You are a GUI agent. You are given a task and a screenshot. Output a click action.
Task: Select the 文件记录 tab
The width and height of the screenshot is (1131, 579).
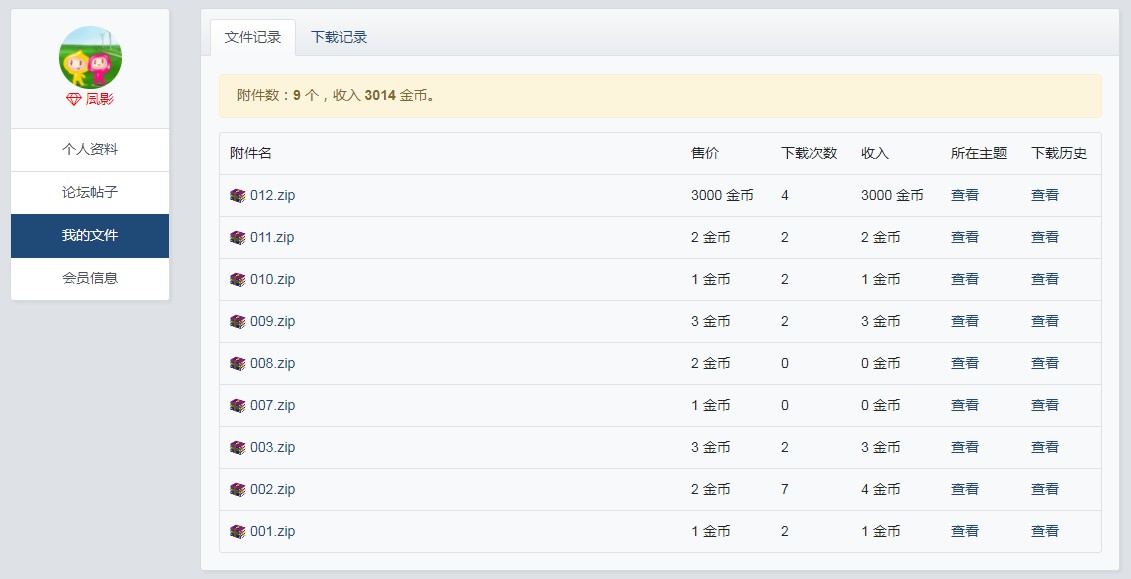point(253,37)
